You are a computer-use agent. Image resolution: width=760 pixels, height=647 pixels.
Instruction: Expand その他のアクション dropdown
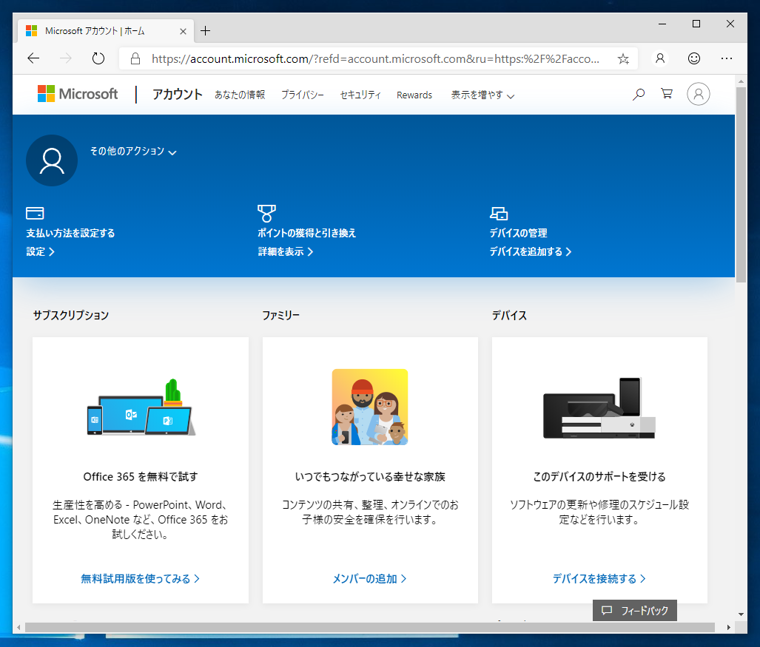tap(133, 152)
